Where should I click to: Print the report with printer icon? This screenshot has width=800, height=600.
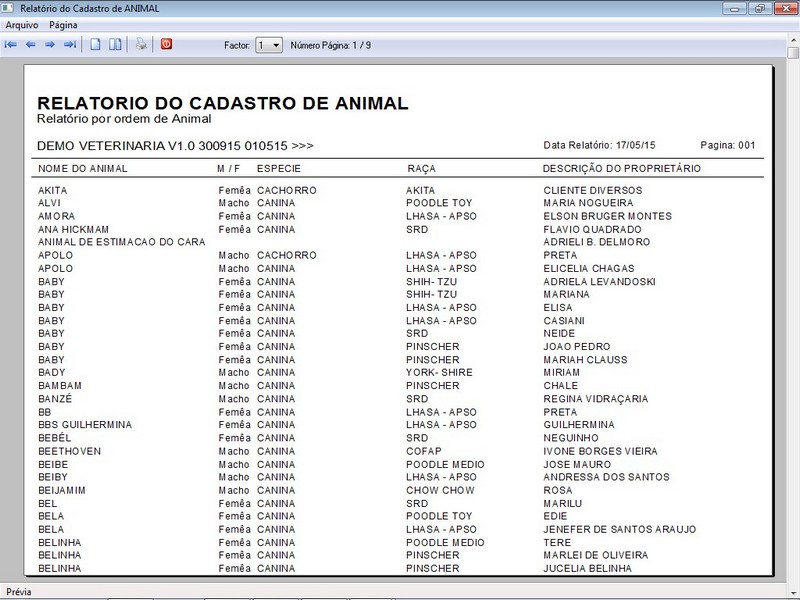point(141,44)
